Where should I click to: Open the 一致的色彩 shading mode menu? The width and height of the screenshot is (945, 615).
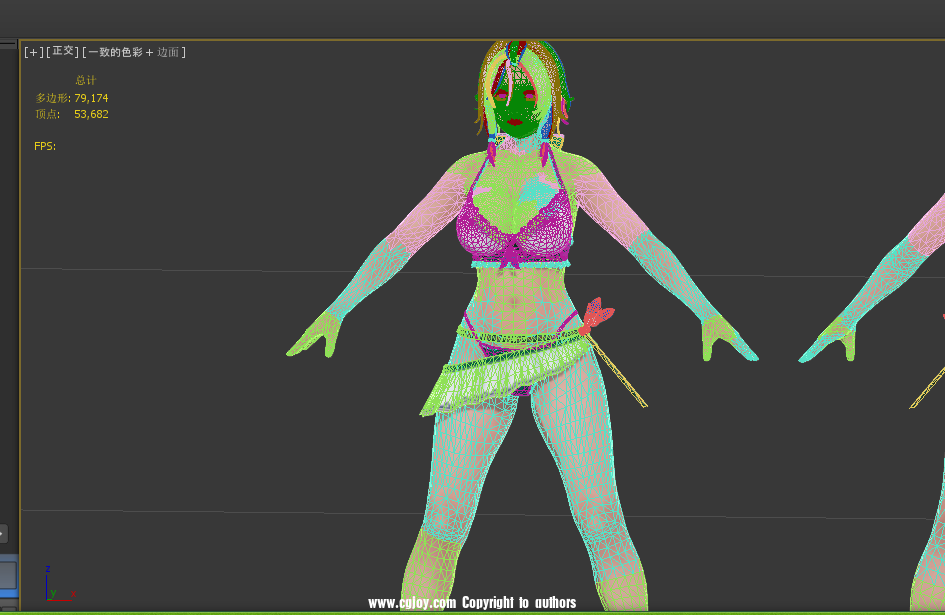coord(113,52)
